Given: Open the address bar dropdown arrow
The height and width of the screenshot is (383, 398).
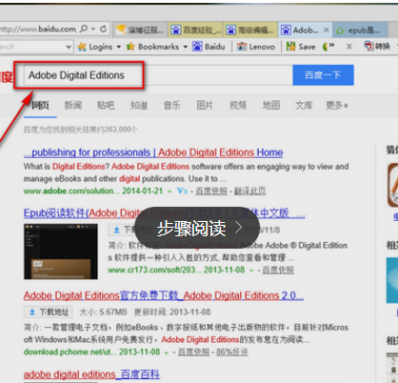Looking at the screenshot, I should [93, 29].
